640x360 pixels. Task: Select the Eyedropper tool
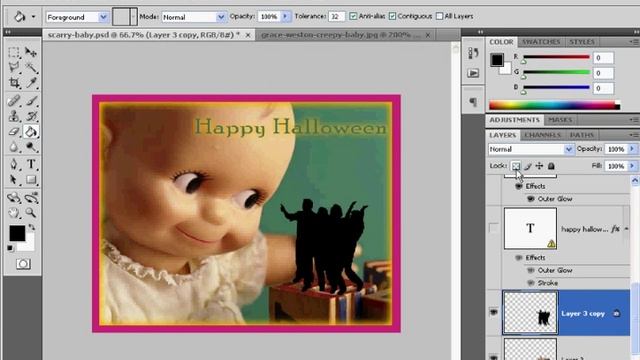tap(31, 82)
